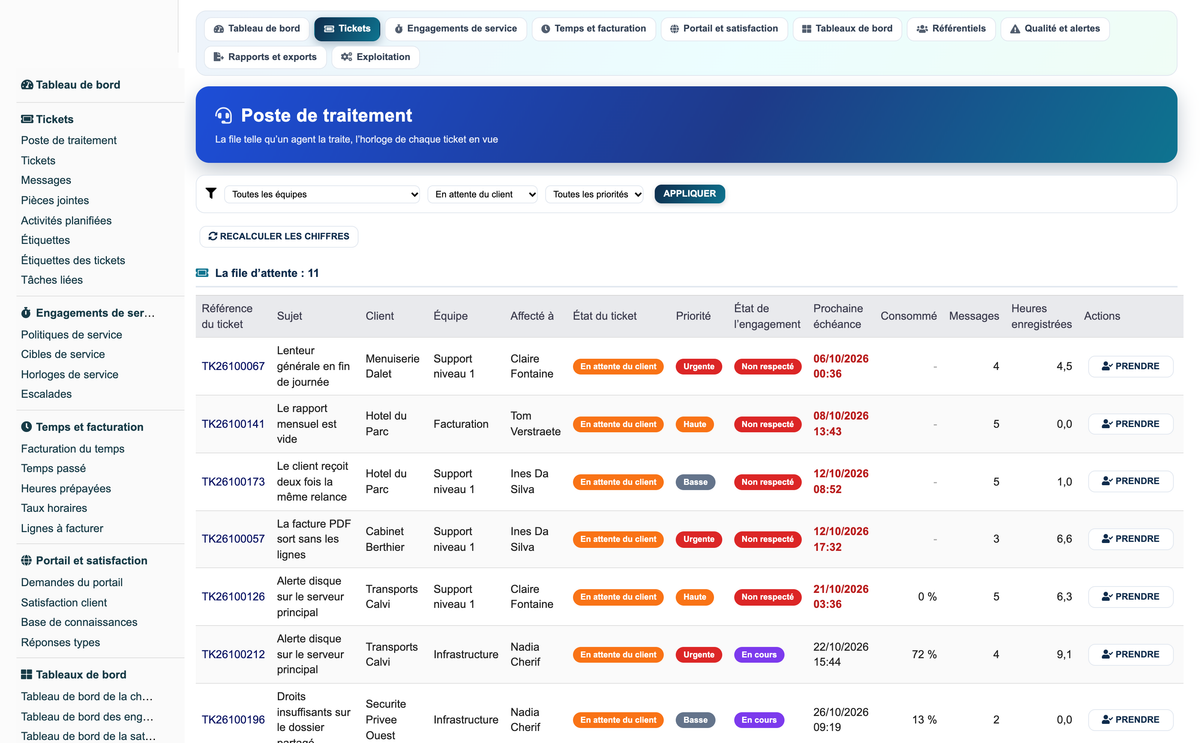
Task: Open the Toutes les priorités dropdown
Action: tap(596, 194)
